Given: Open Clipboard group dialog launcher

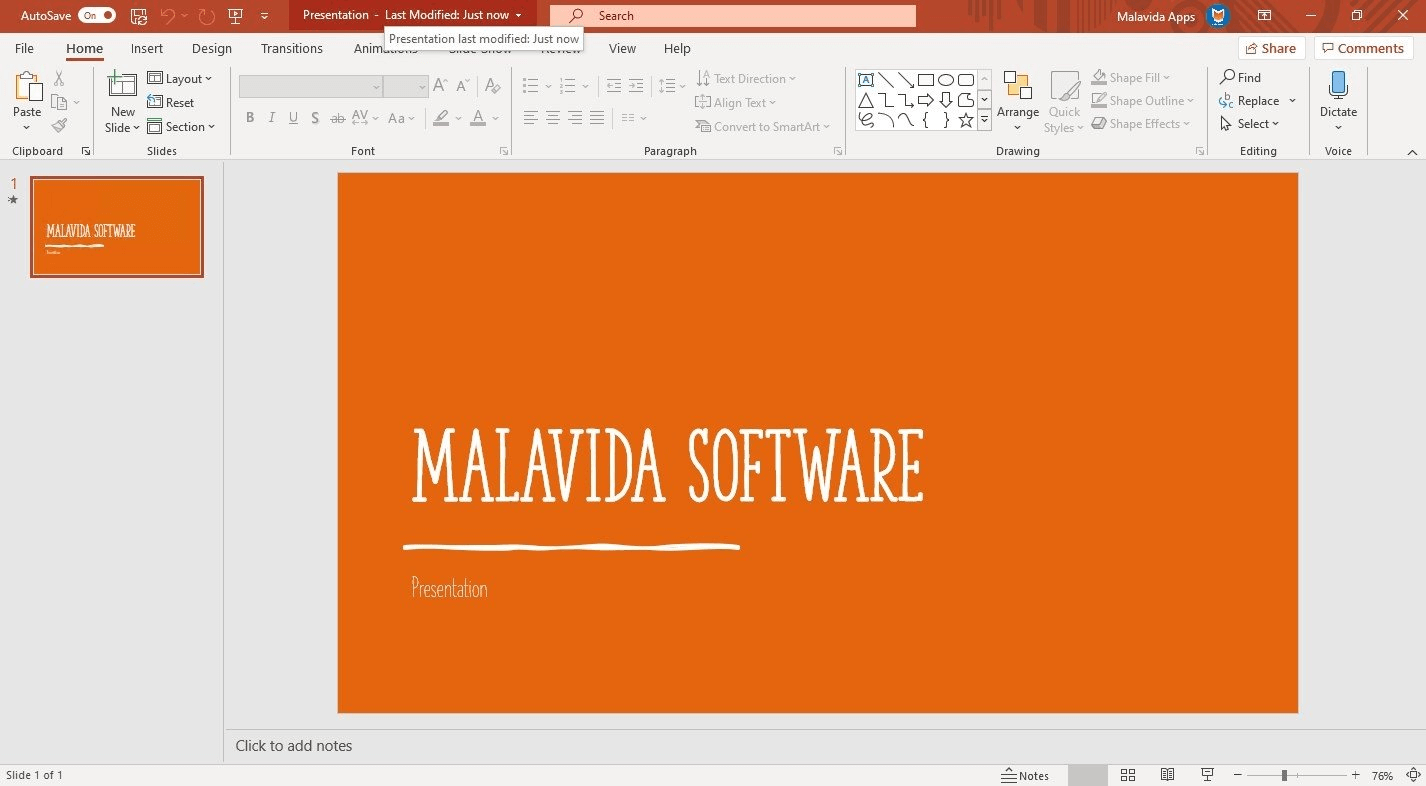Looking at the screenshot, I should pyautogui.click(x=85, y=151).
